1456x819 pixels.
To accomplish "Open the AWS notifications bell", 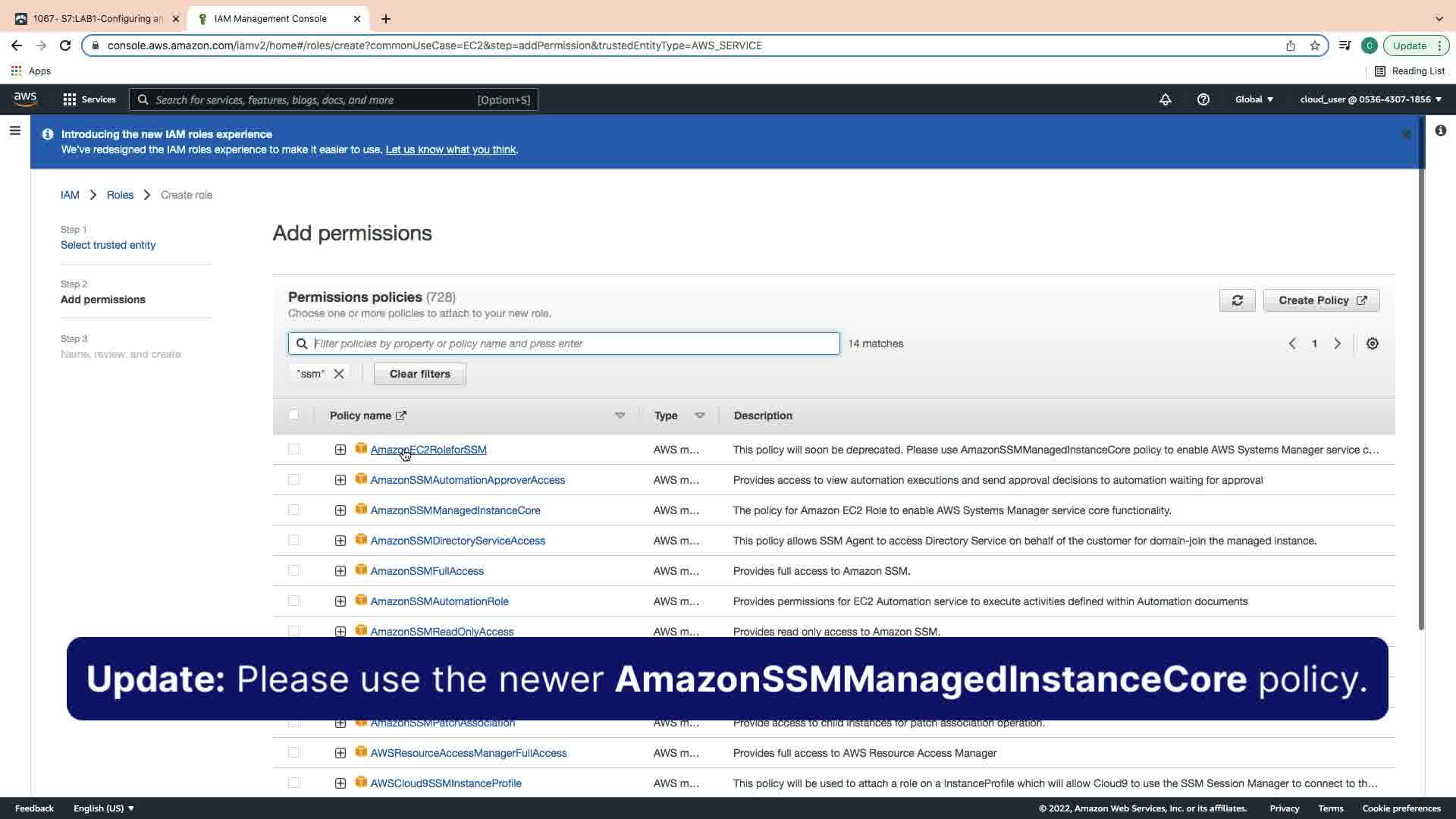I will click(x=1166, y=99).
